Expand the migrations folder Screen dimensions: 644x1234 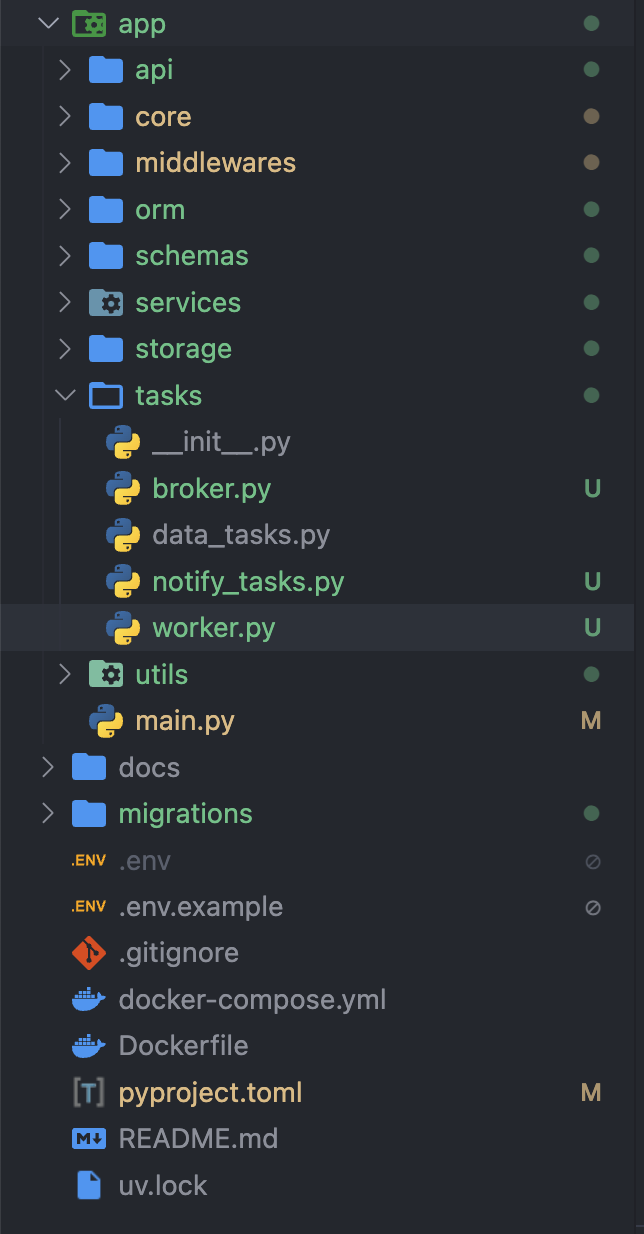pos(46,813)
